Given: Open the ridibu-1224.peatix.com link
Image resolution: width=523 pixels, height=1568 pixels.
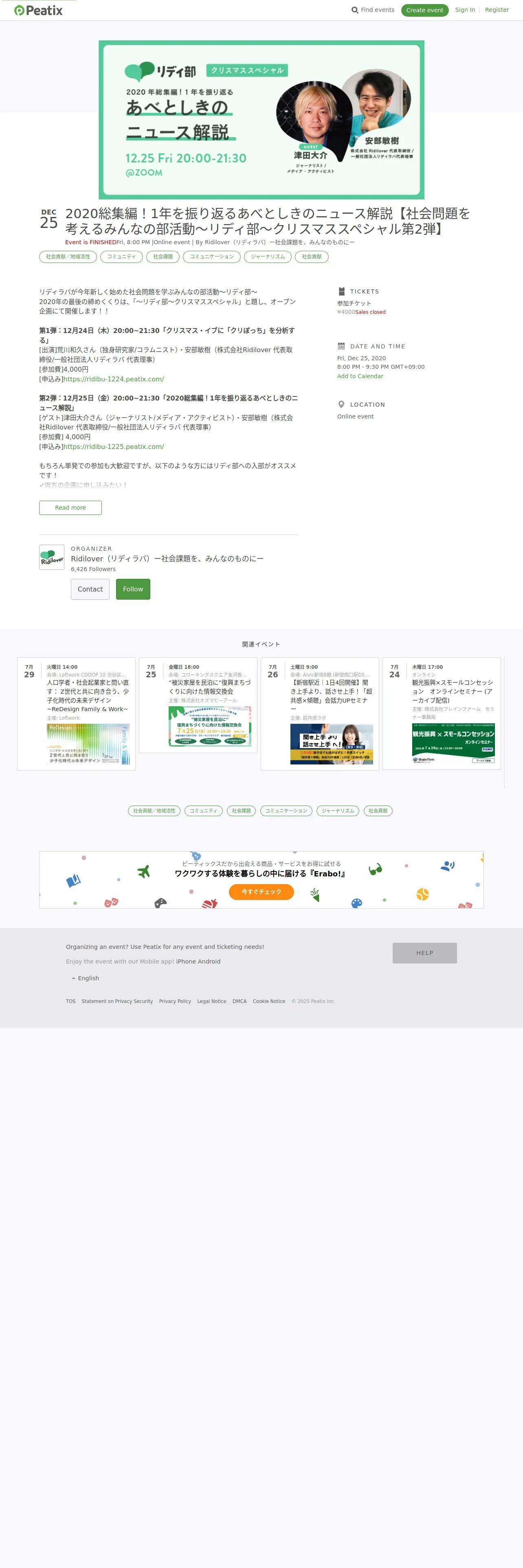Looking at the screenshot, I should pos(114,379).
